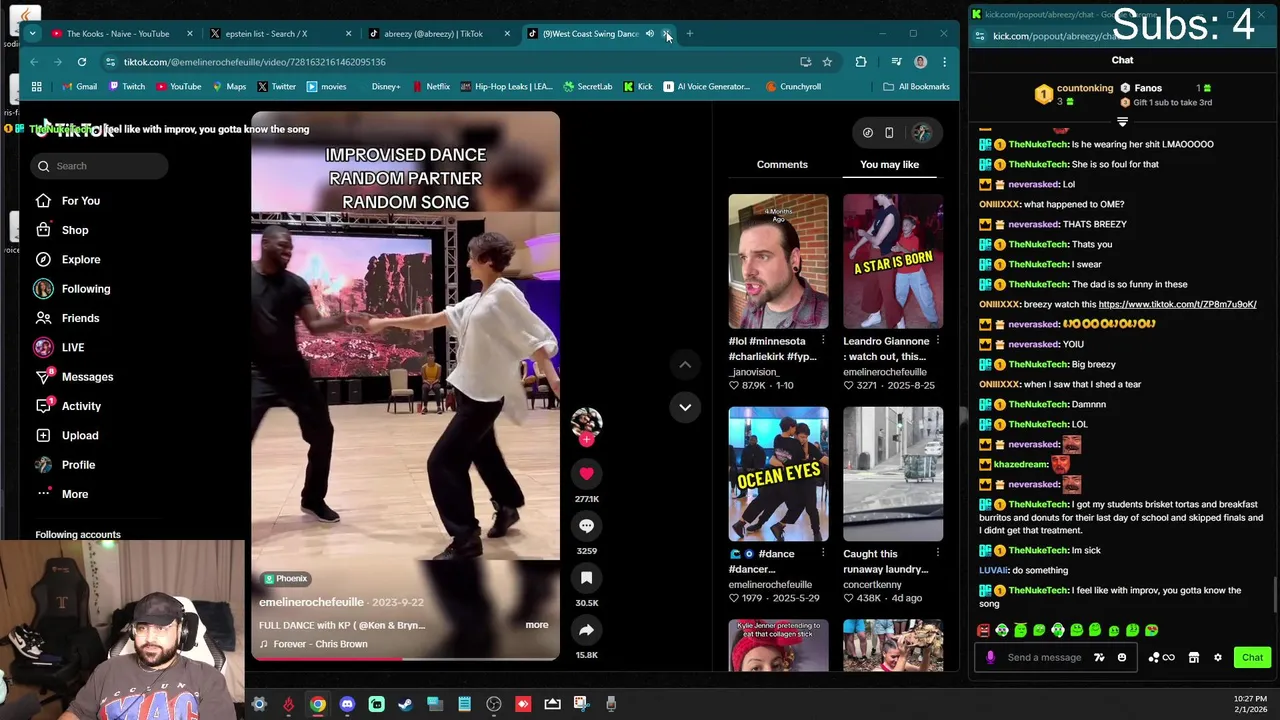
Task: Open Chrome apps grid icon in bookmarks bar
Action: 36,87
